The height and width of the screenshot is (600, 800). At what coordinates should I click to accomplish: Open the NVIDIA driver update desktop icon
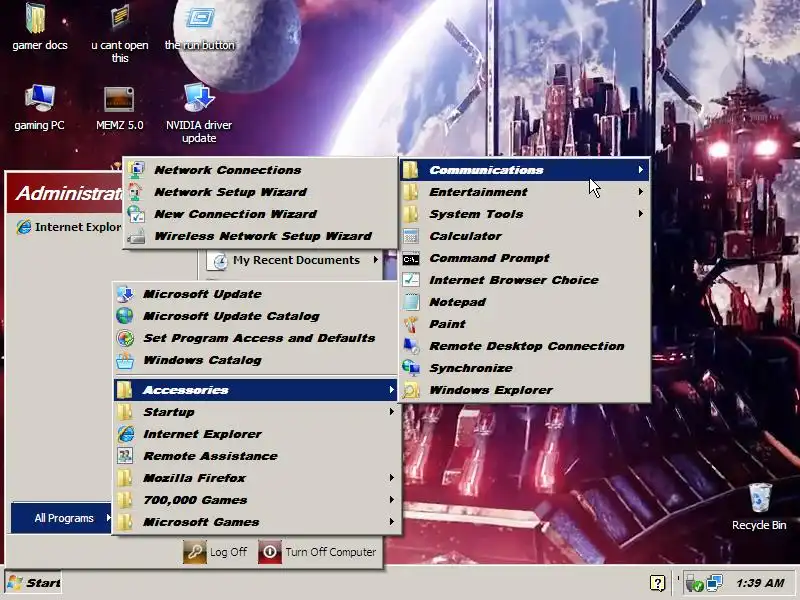point(198,98)
